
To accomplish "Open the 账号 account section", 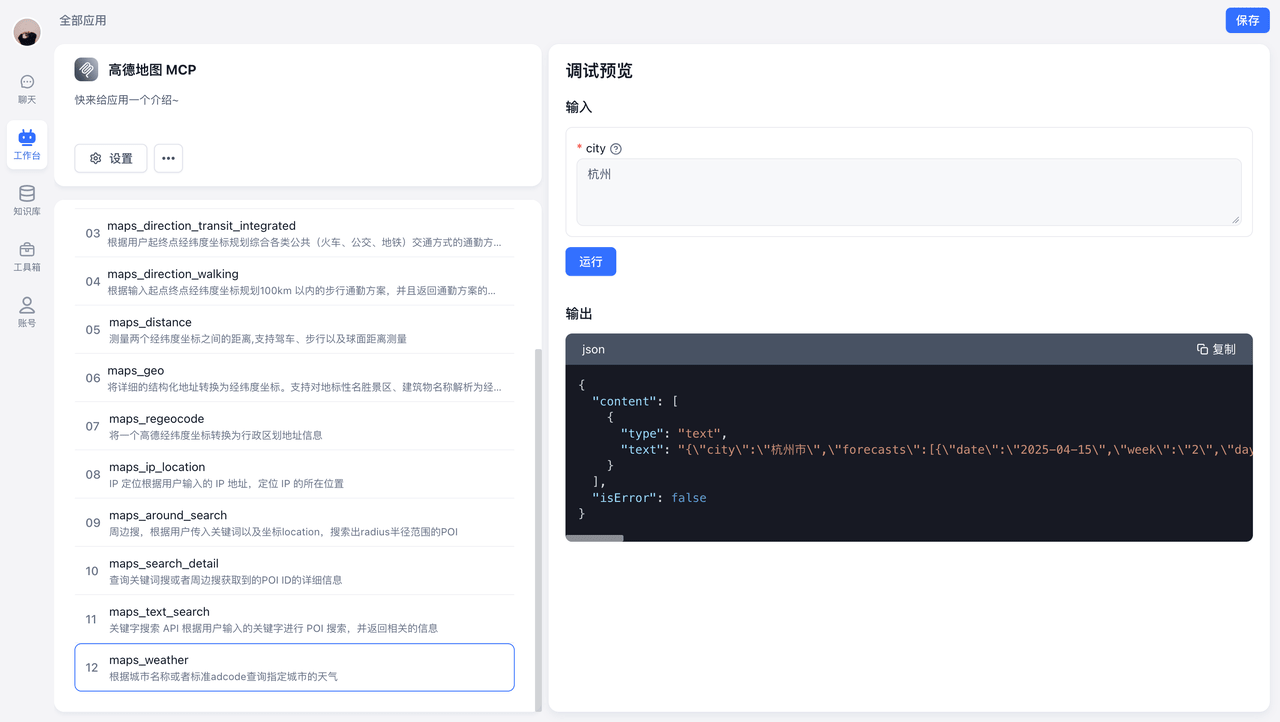I will tap(27, 310).
